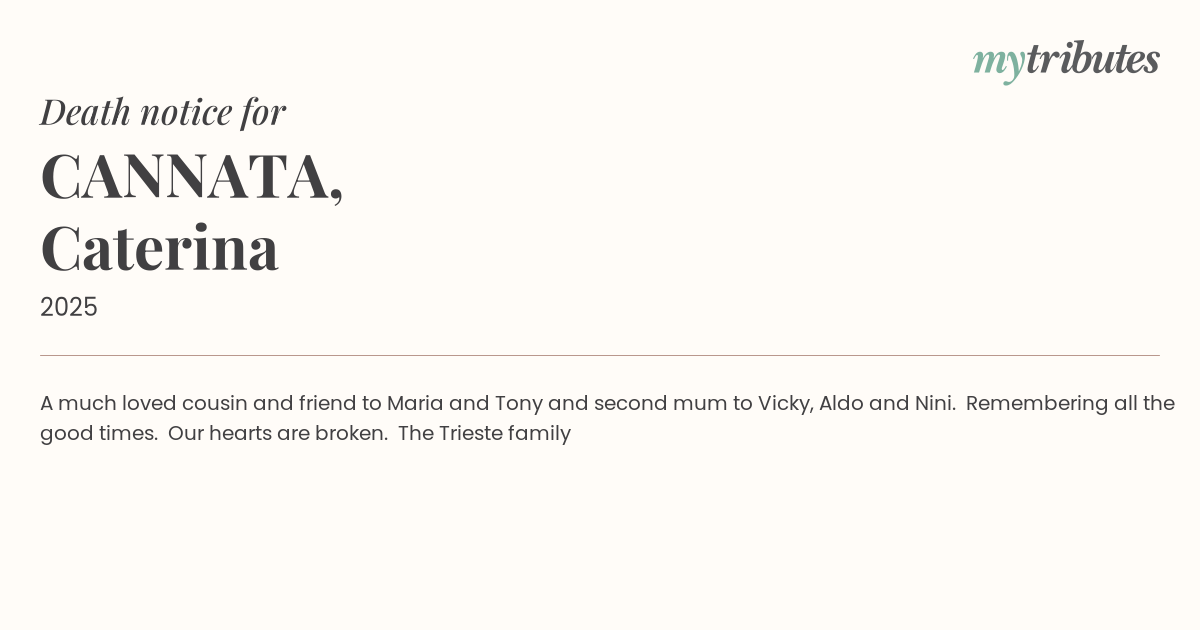Image resolution: width=1200 pixels, height=630 pixels.
Task: Click the year "2025"
Action: pyautogui.click(x=69, y=307)
